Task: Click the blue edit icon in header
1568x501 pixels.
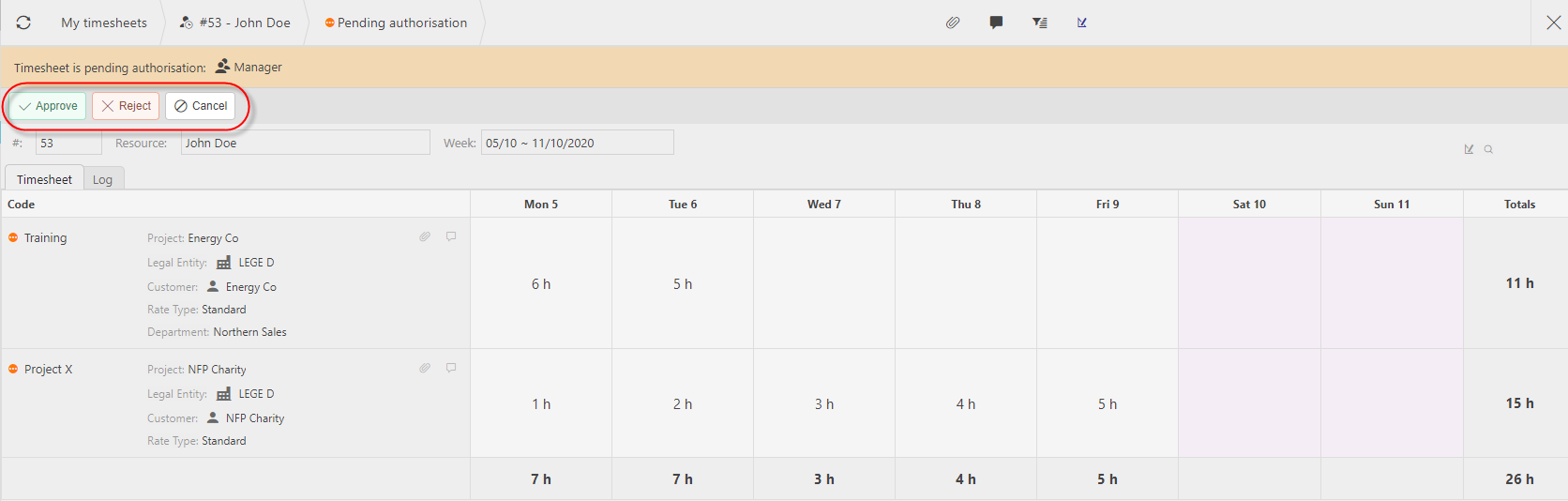Action: [x=1082, y=23]
